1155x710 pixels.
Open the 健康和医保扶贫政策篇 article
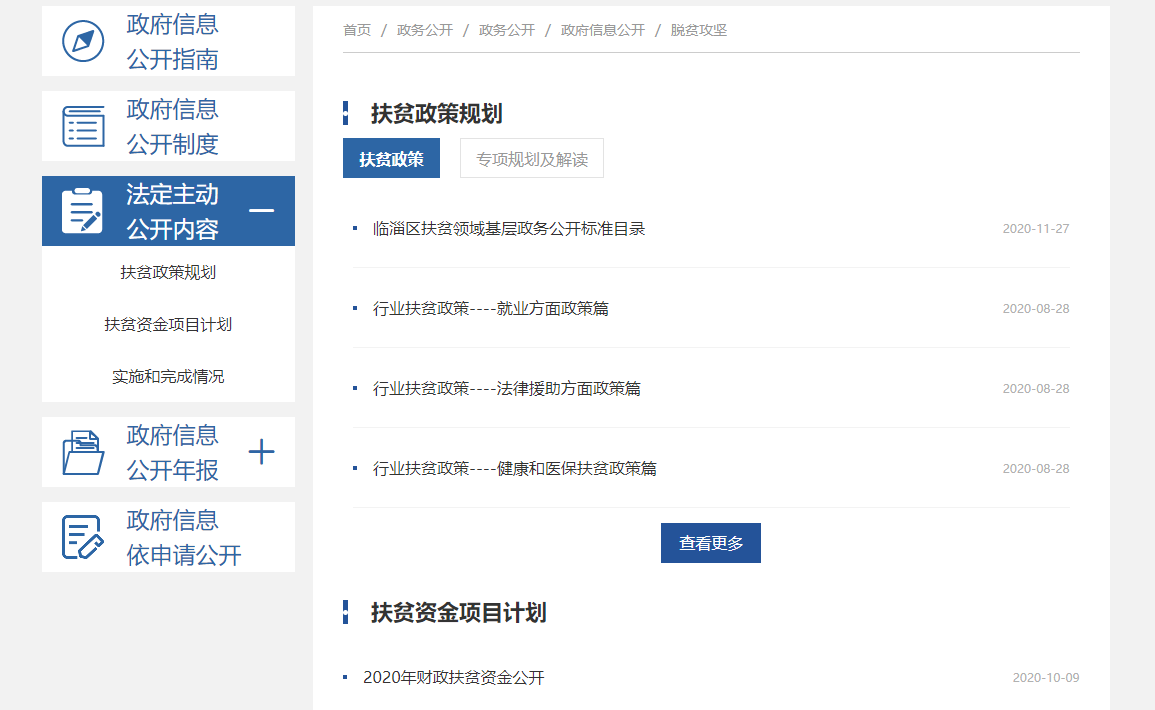pyautogui.click(x=515, y=469)
